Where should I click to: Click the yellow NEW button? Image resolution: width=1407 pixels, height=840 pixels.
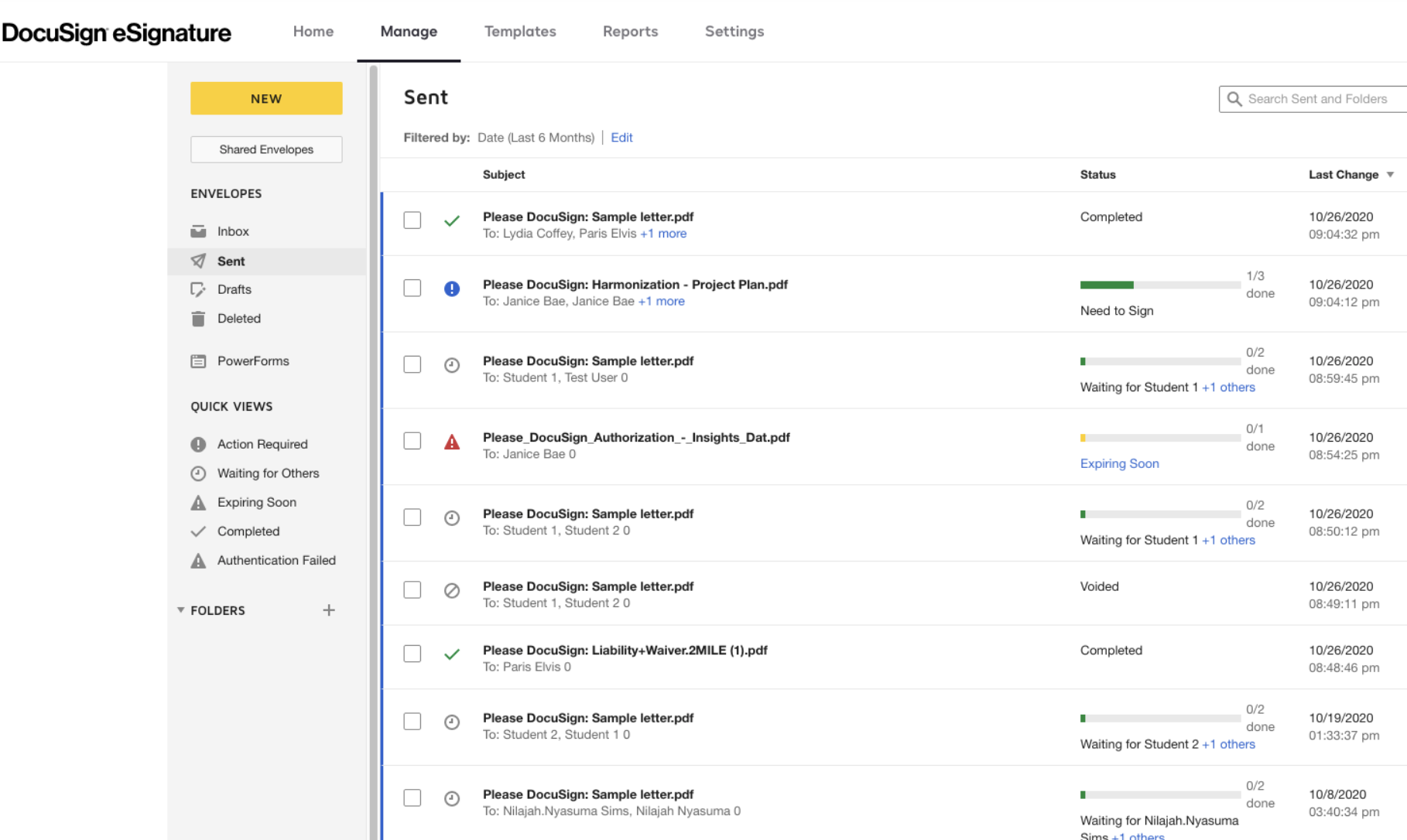[266, 98]
